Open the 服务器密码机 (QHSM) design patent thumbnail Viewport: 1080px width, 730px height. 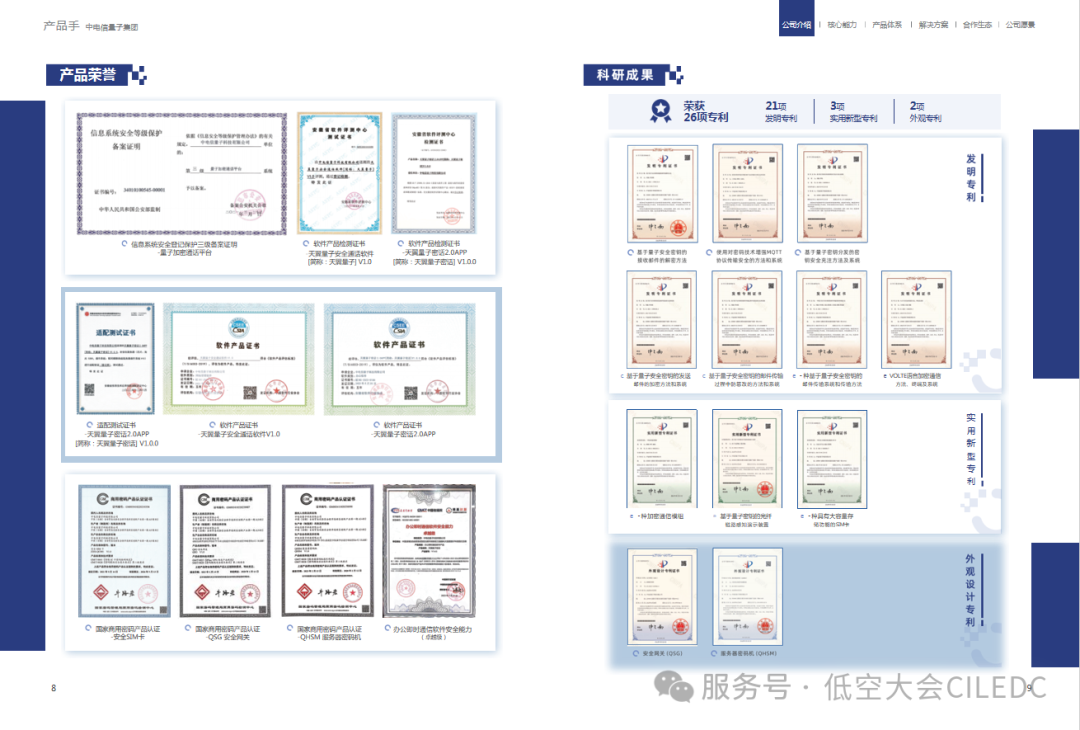point(747,596)
